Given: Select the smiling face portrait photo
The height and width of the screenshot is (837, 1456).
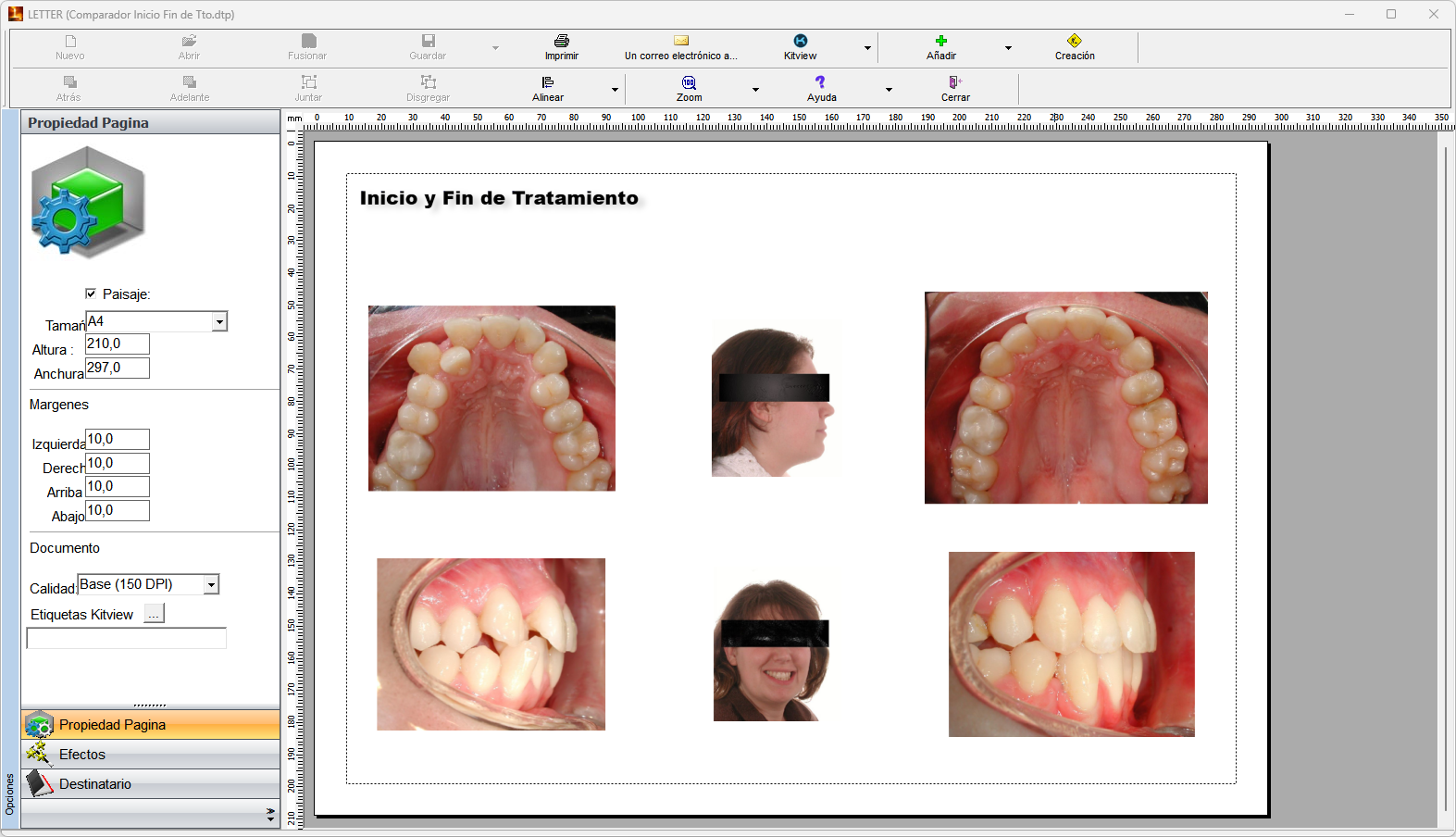Looking at the screenshot, I should [771, 650].
